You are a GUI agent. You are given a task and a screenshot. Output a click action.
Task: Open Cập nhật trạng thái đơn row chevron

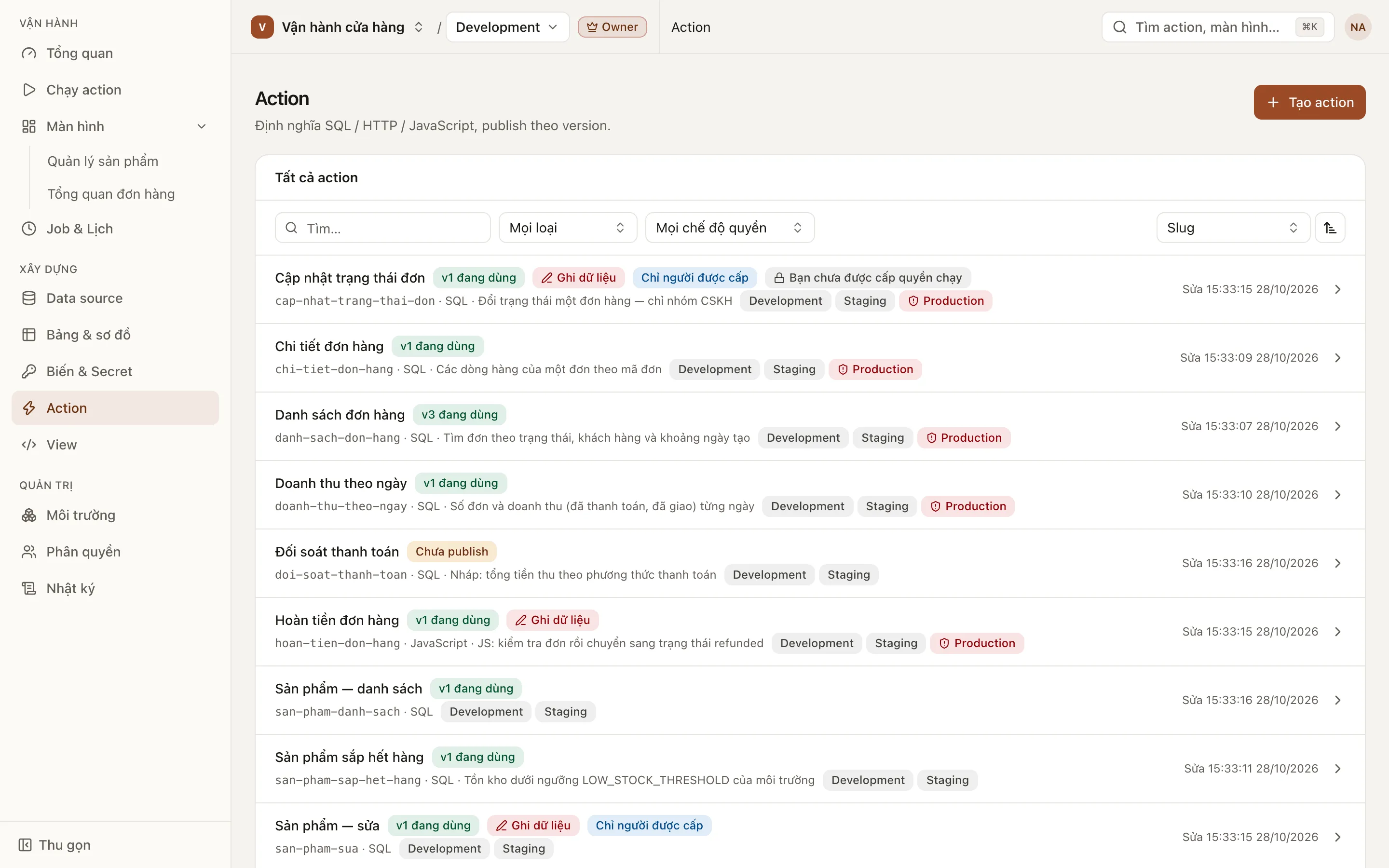(x=1338, y=289)
